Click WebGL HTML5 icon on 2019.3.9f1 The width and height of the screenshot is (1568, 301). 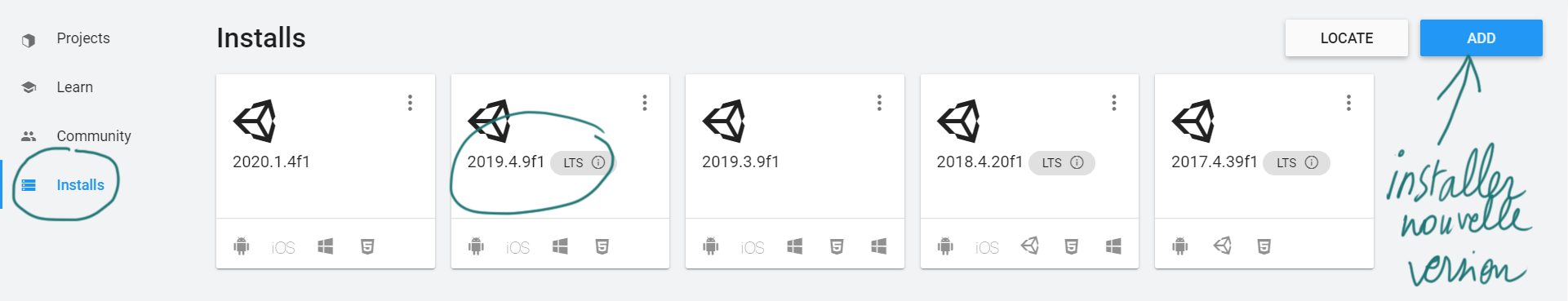tap(837, 246)
